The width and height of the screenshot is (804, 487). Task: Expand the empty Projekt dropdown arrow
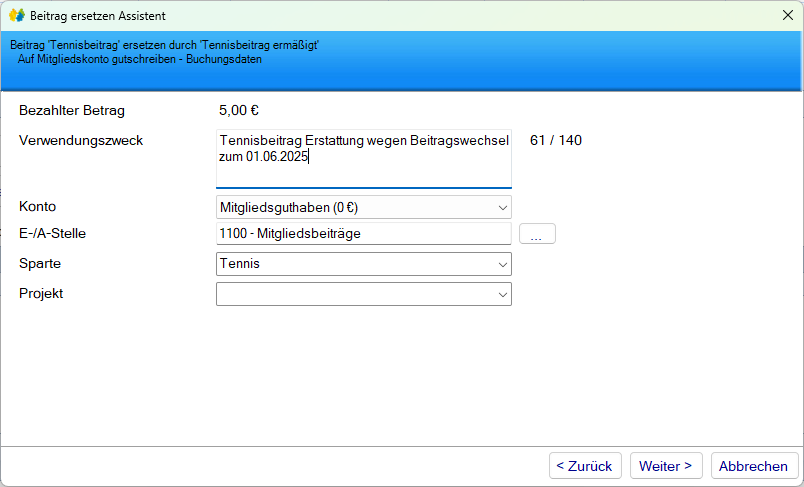coord(501,294)
